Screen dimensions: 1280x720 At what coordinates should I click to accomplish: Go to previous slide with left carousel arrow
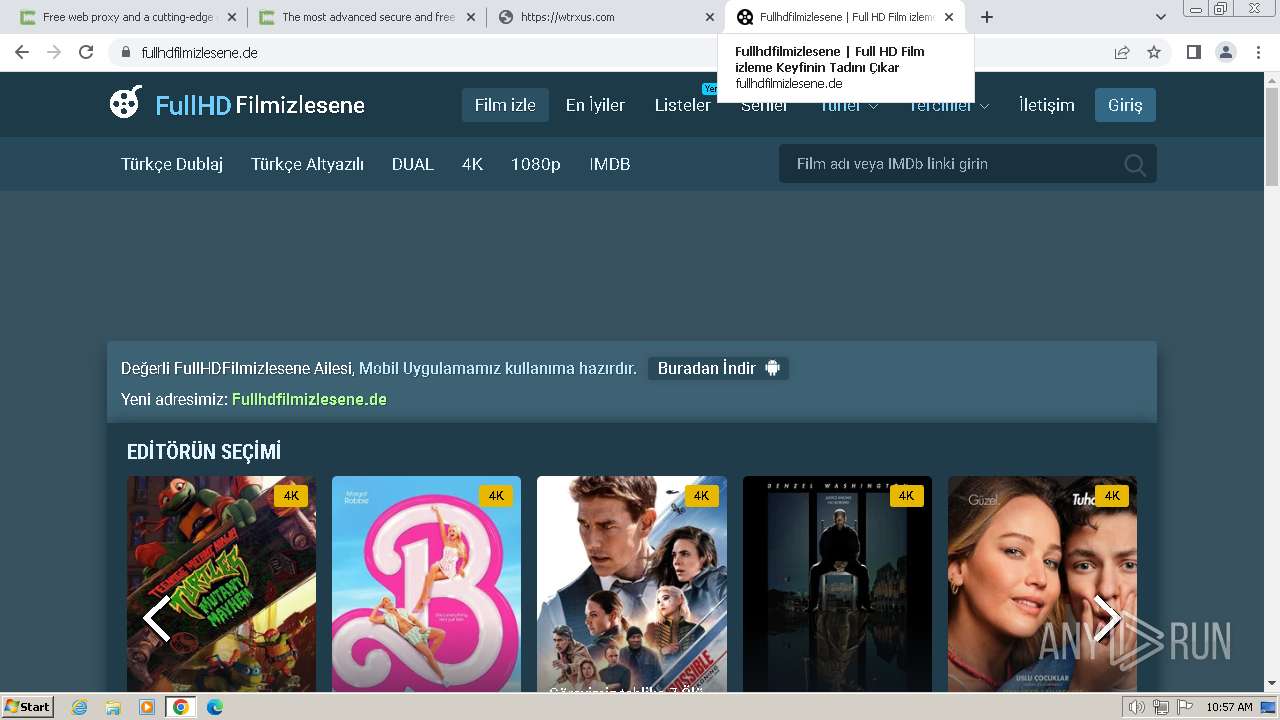pos(156,618)
